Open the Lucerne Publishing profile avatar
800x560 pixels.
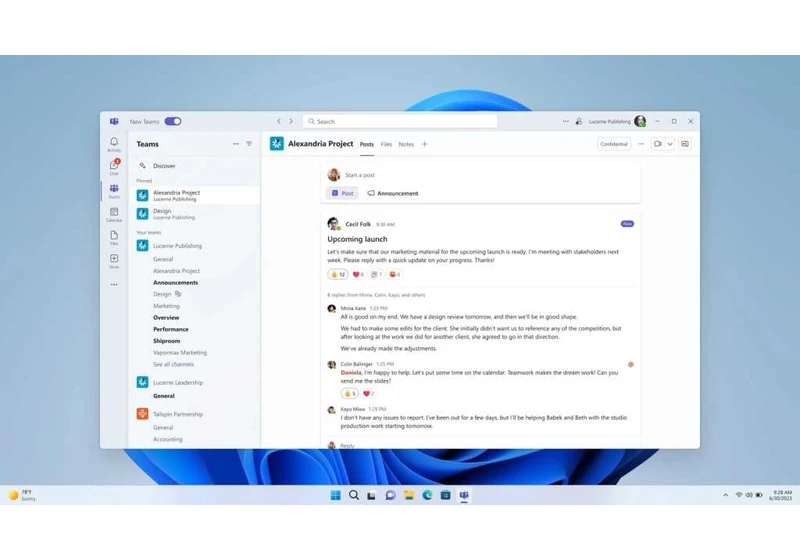pyautogui.click(x=640, y=121)
